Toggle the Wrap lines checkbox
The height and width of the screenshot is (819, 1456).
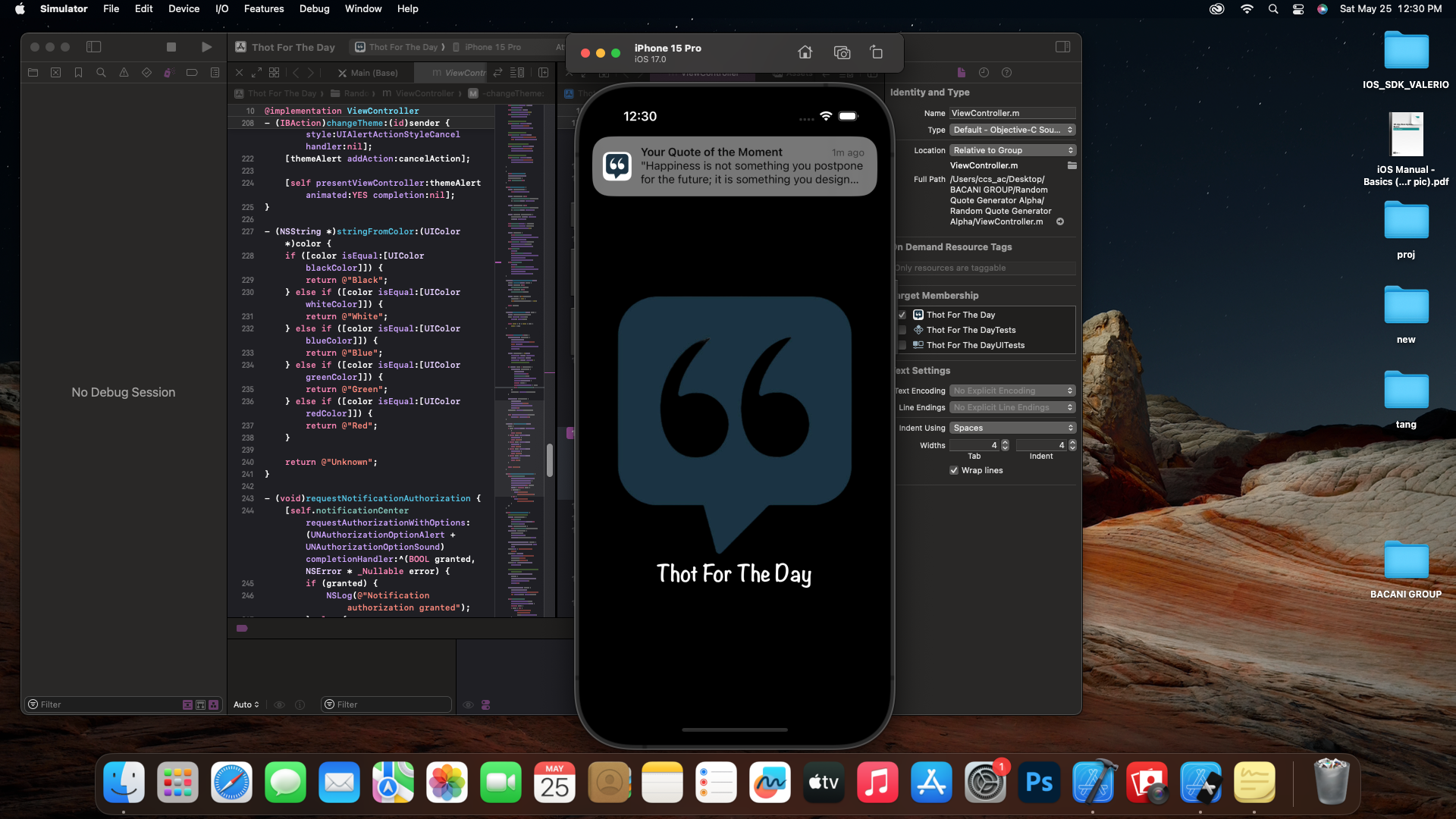(x=954, y=471)
